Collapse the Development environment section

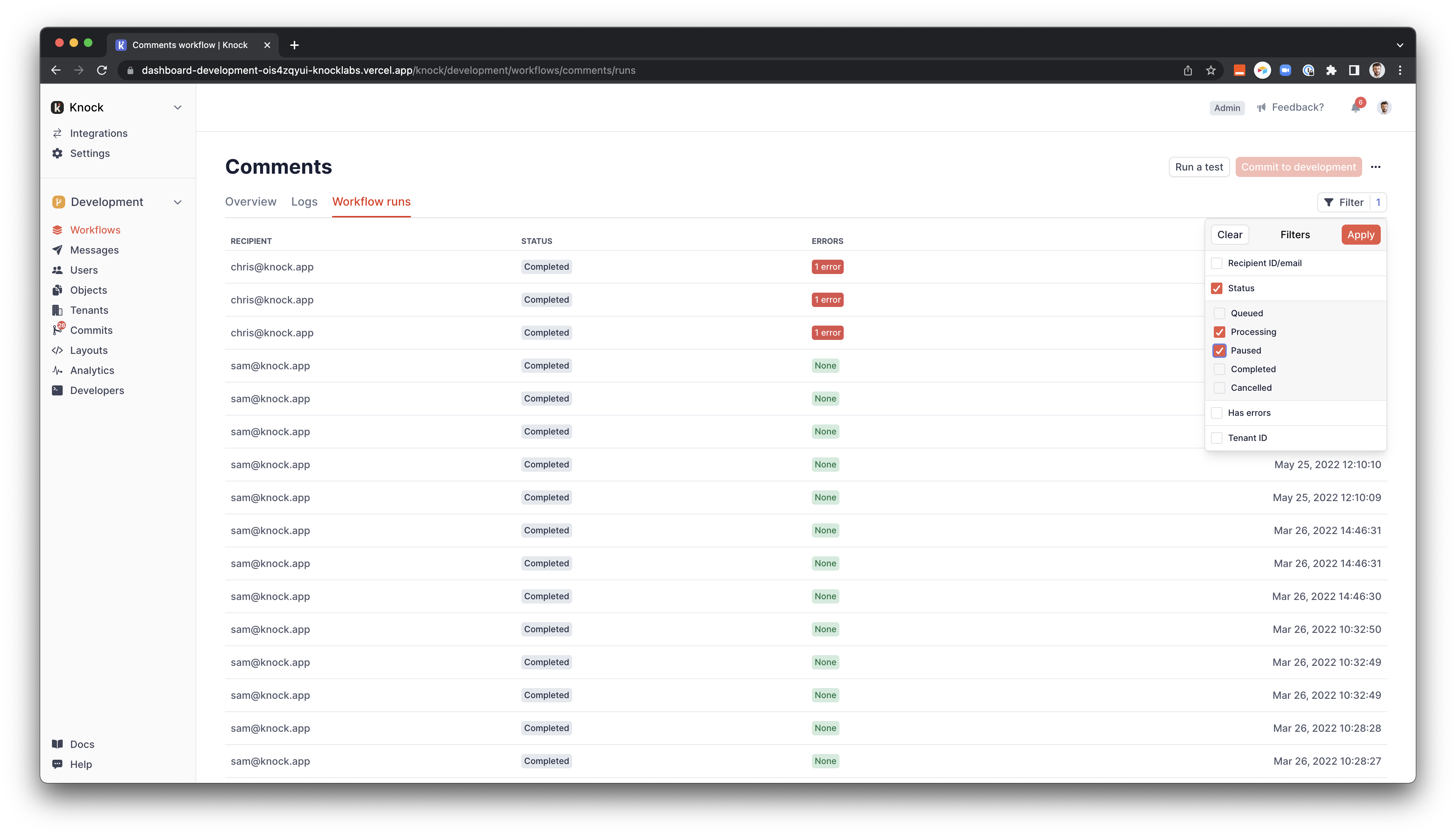click(x=177, y=202)
